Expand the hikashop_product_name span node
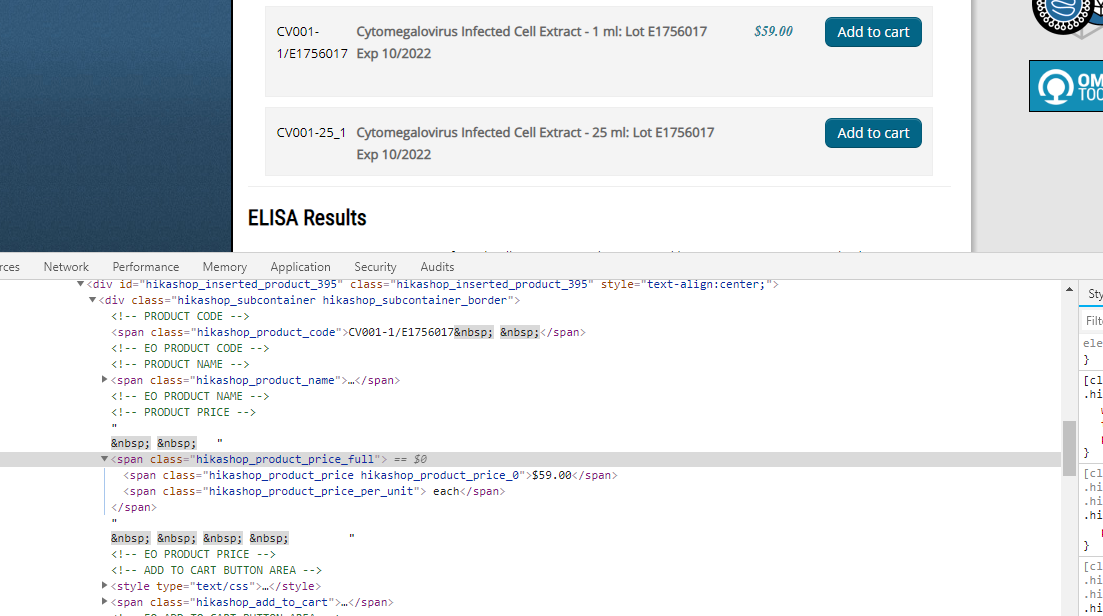1103x616 pixels. (105, 380)
